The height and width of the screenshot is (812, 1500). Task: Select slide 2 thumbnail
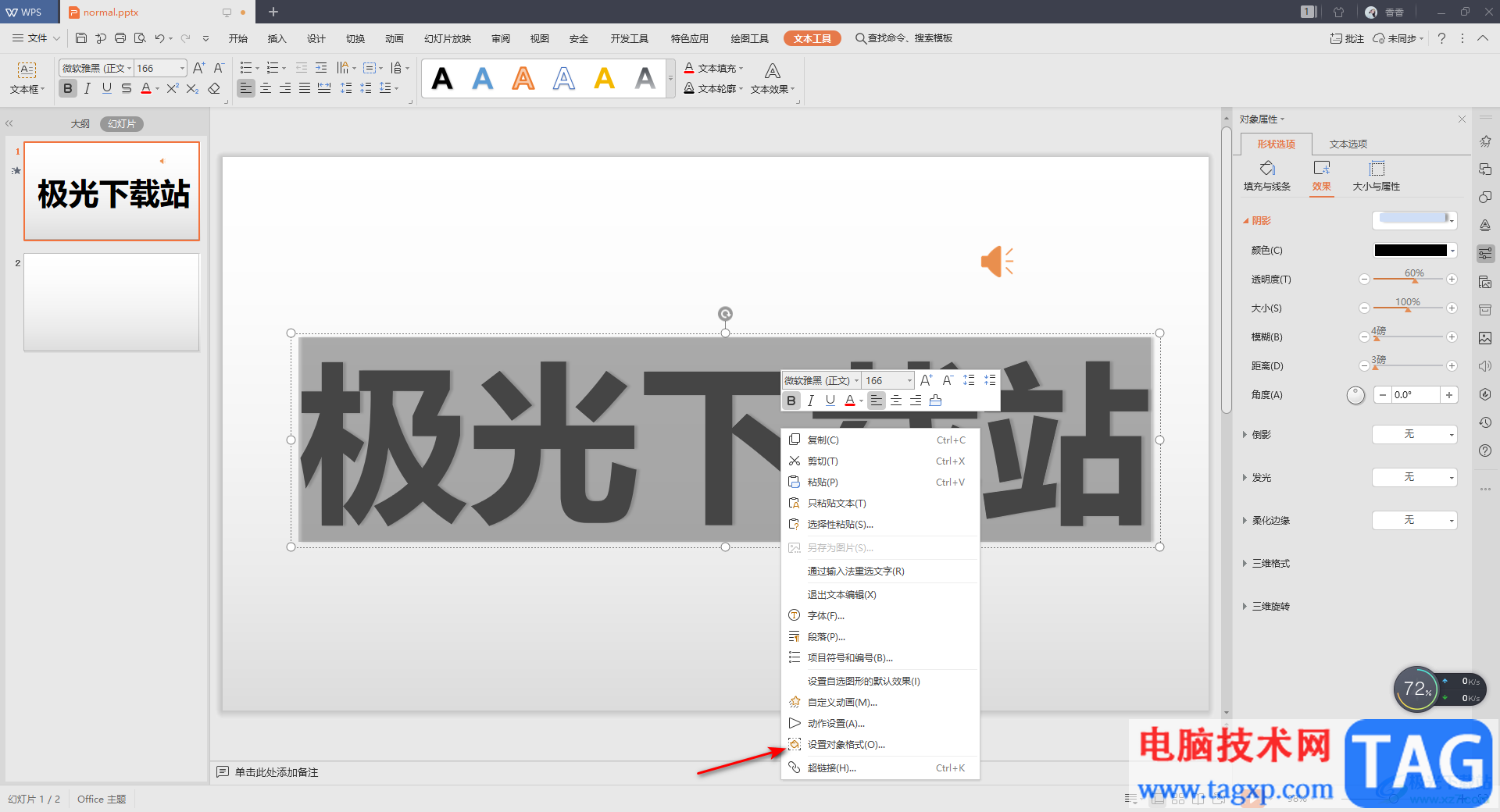click(x=111, y=302)
